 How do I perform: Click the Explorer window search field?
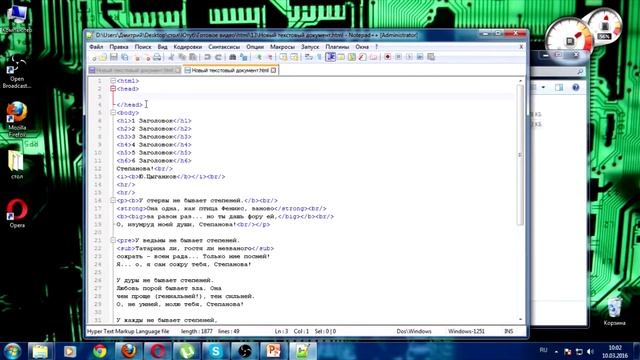[557, 71]
